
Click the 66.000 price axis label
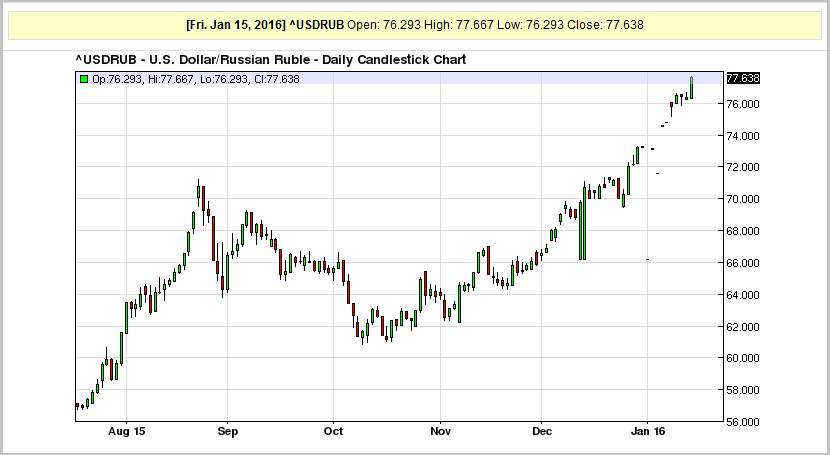(x=743, y=263)
